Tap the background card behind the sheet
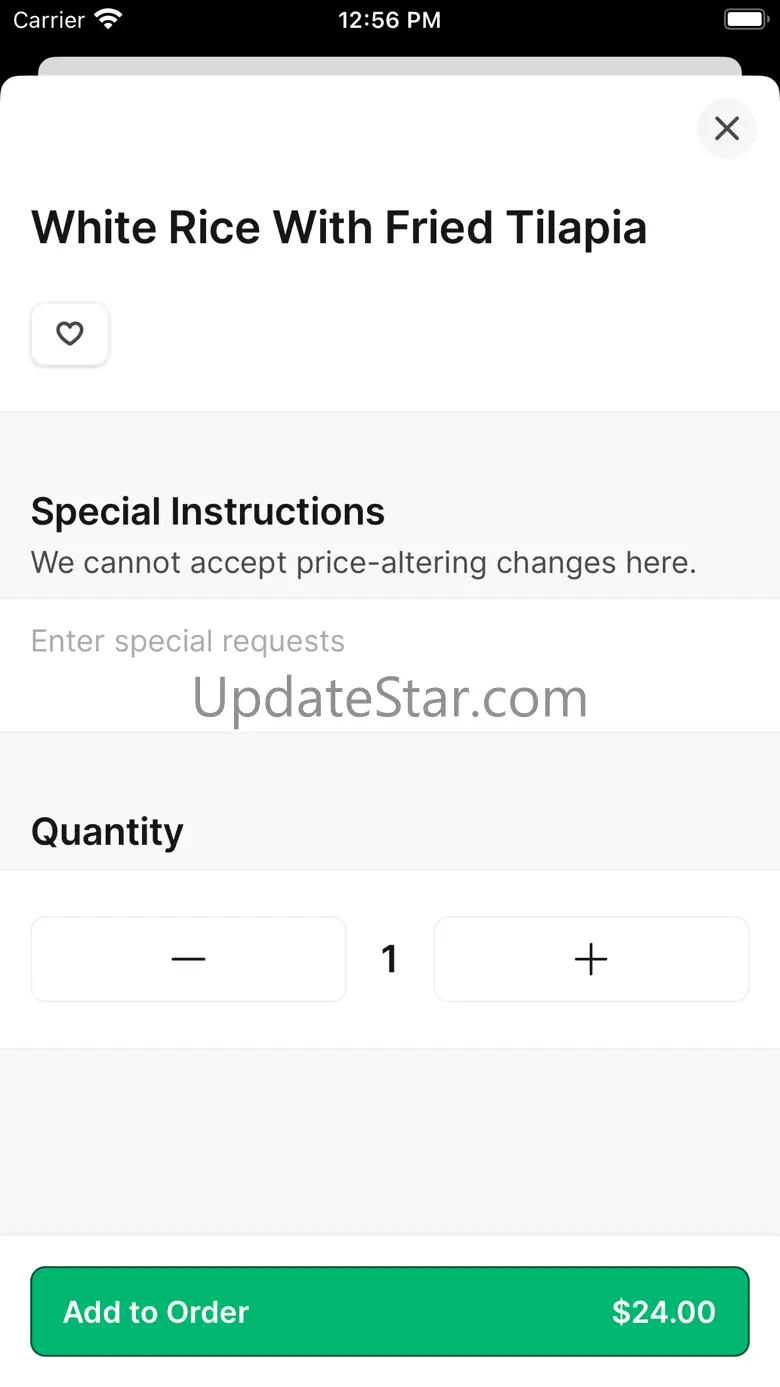The width and height of the screenshot is (780, 1387). [390, 65]
